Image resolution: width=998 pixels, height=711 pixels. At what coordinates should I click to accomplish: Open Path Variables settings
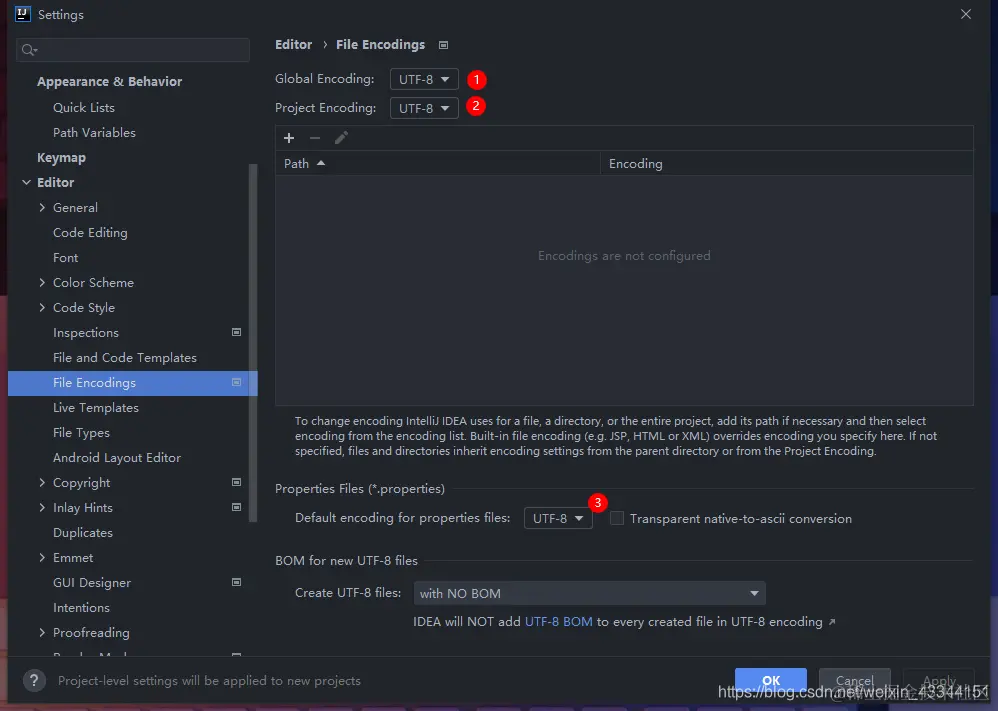[x=94, y=132]
